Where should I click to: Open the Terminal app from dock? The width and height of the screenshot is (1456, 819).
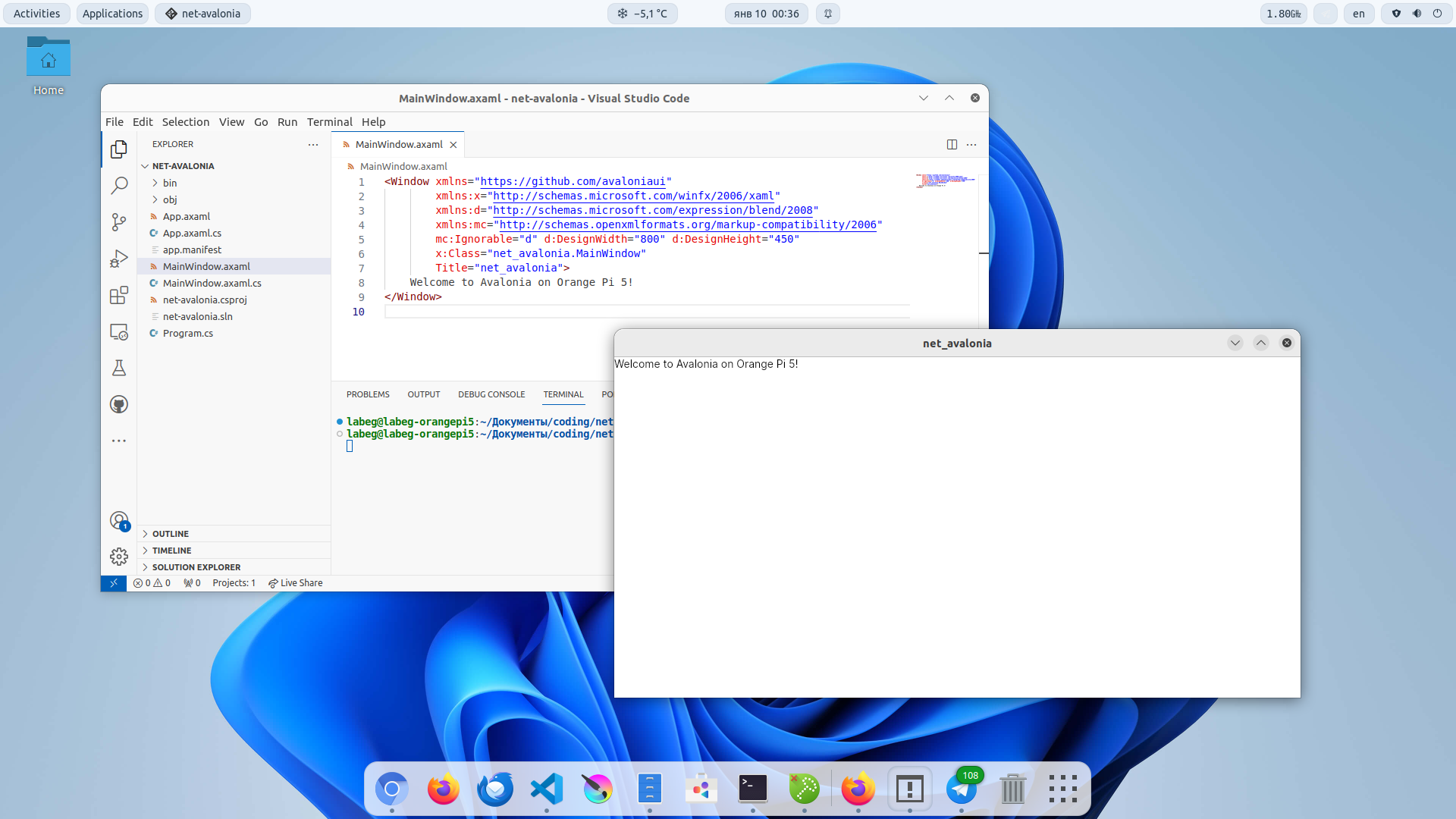(753, 789)
